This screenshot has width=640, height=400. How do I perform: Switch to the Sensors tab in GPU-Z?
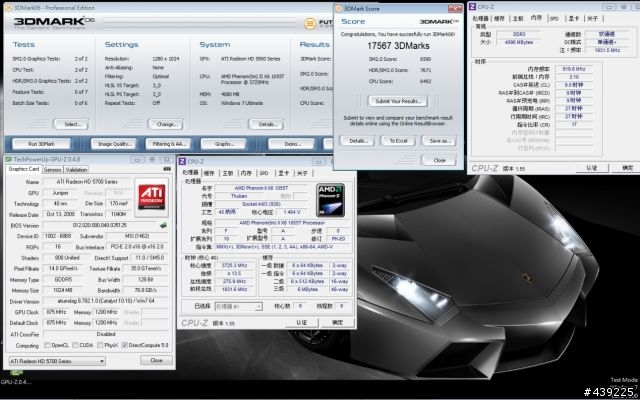point(52,170)
